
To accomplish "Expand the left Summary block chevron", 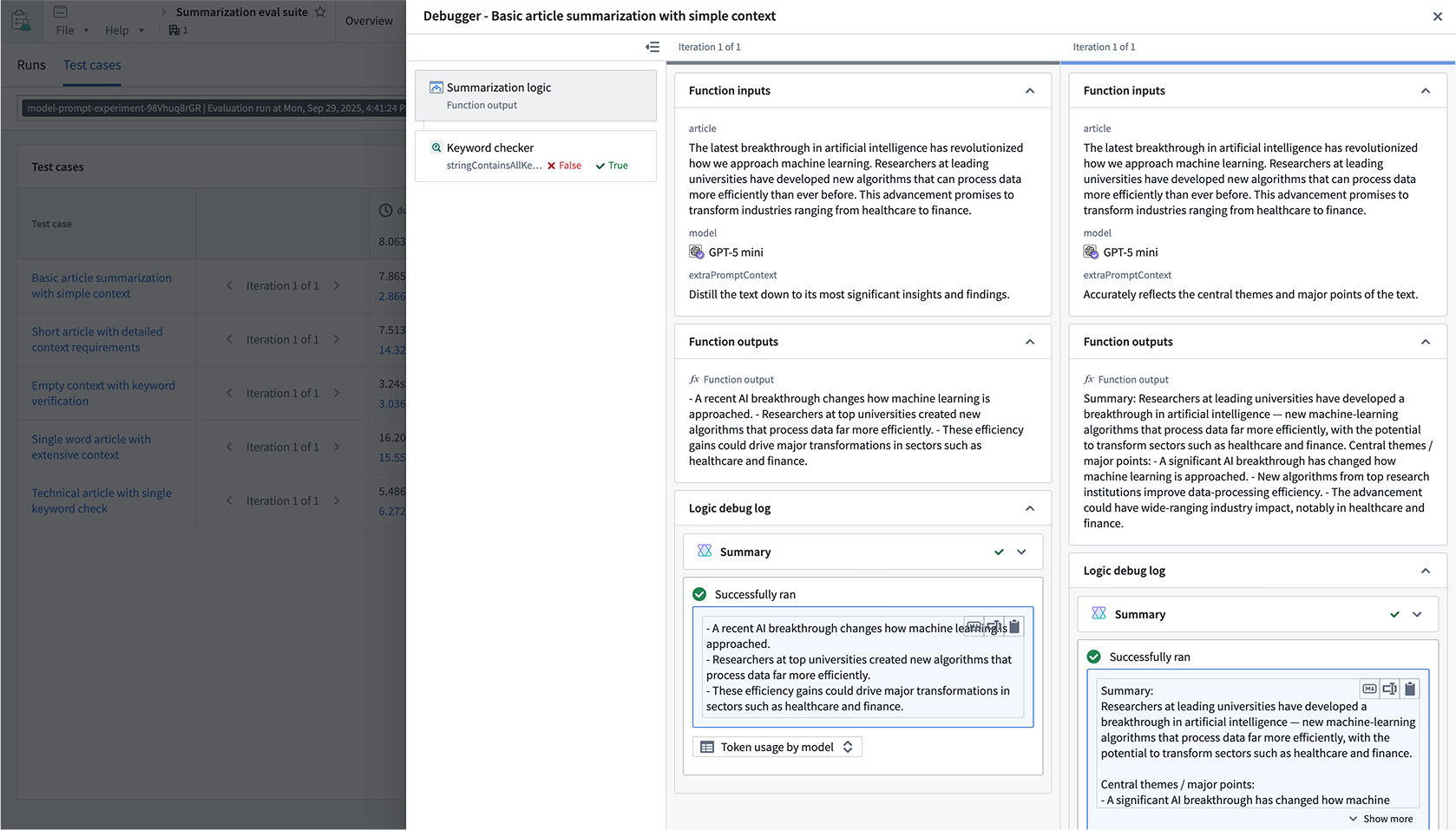I will point(1021,552).
